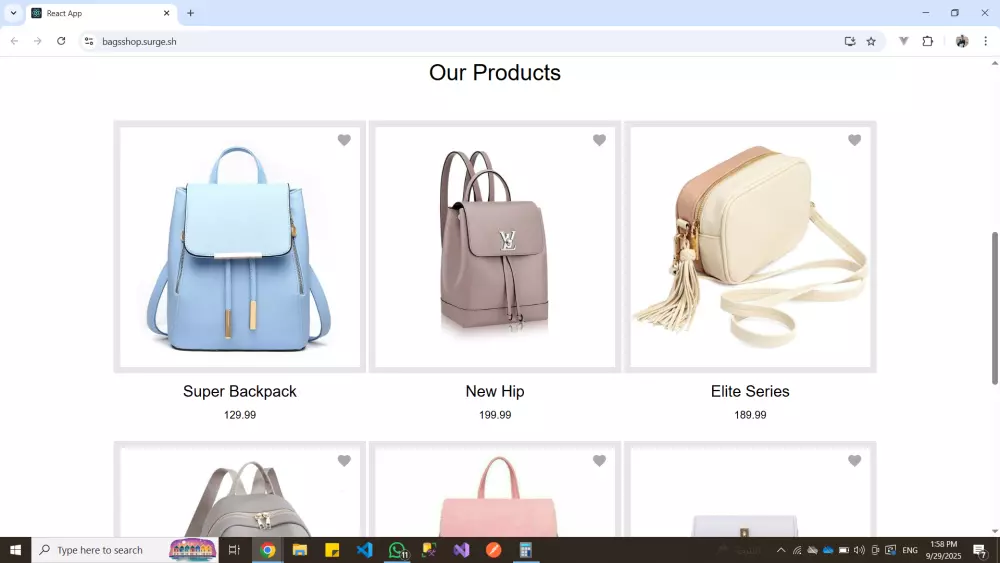Click the taskbar search box
1000x563 pixels.
125,550
